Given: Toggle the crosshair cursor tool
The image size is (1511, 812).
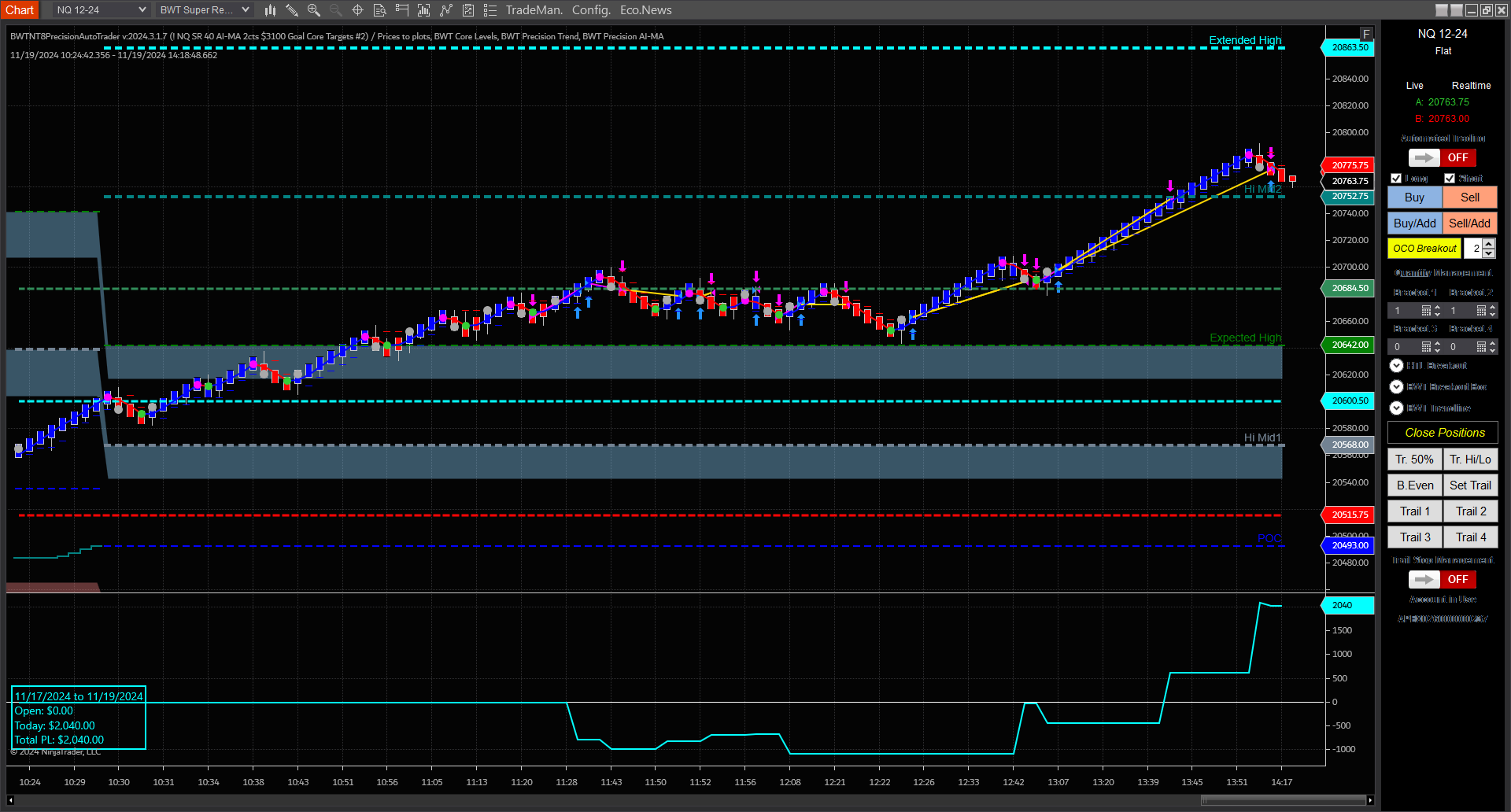Looking at the screenshot, I should 357,10.
